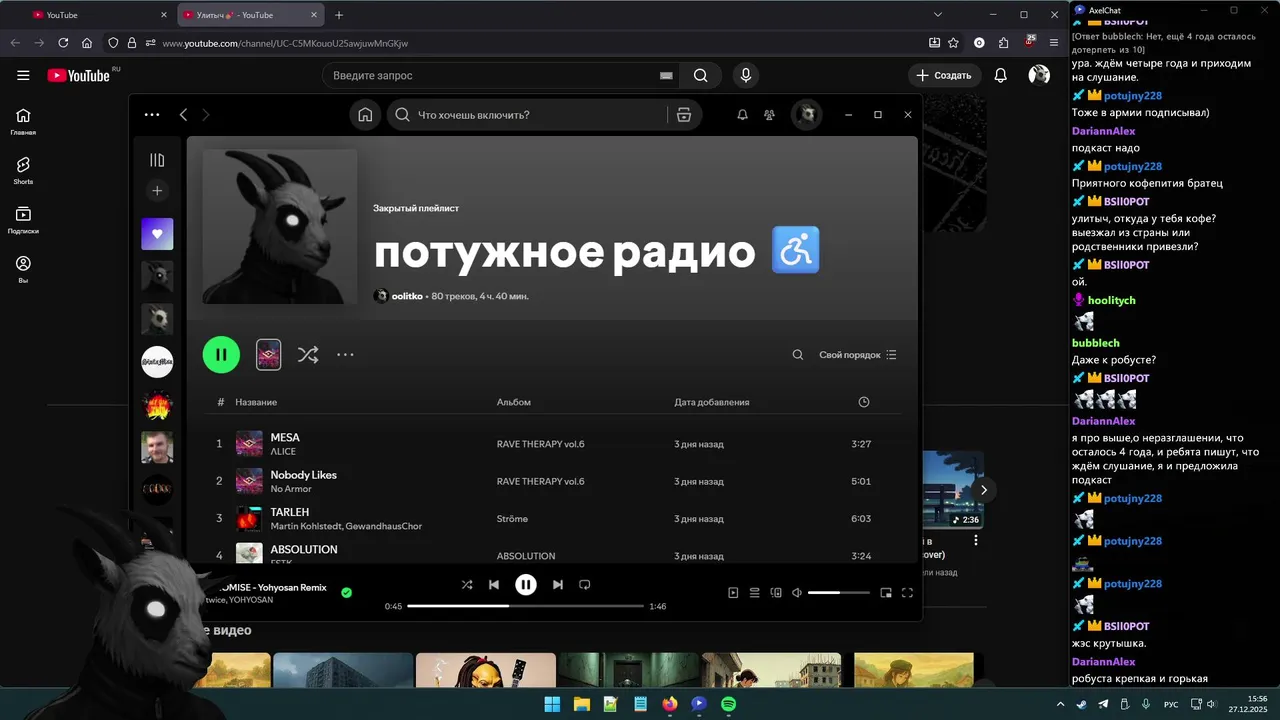
Task: Open YouTube hamburger guide menu
Action: [x=23, y=75]
